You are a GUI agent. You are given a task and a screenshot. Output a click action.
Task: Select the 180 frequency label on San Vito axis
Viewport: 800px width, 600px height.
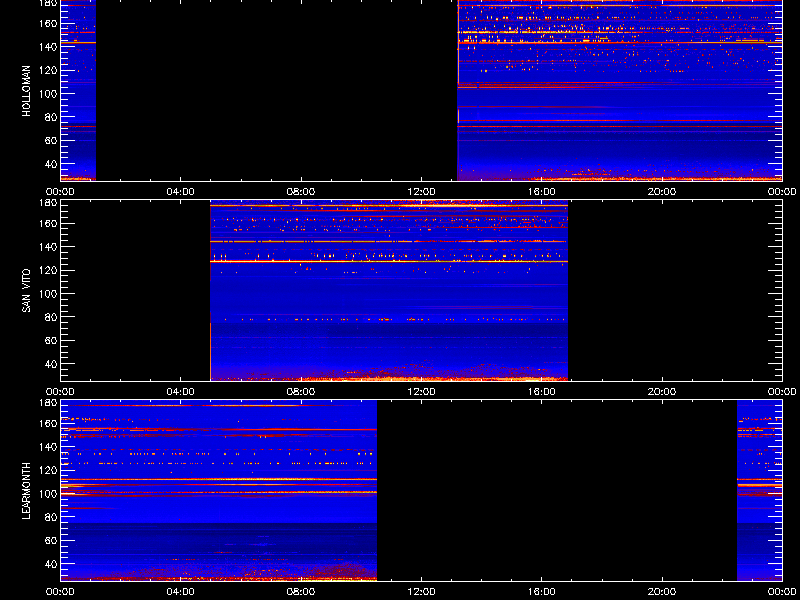49,203
